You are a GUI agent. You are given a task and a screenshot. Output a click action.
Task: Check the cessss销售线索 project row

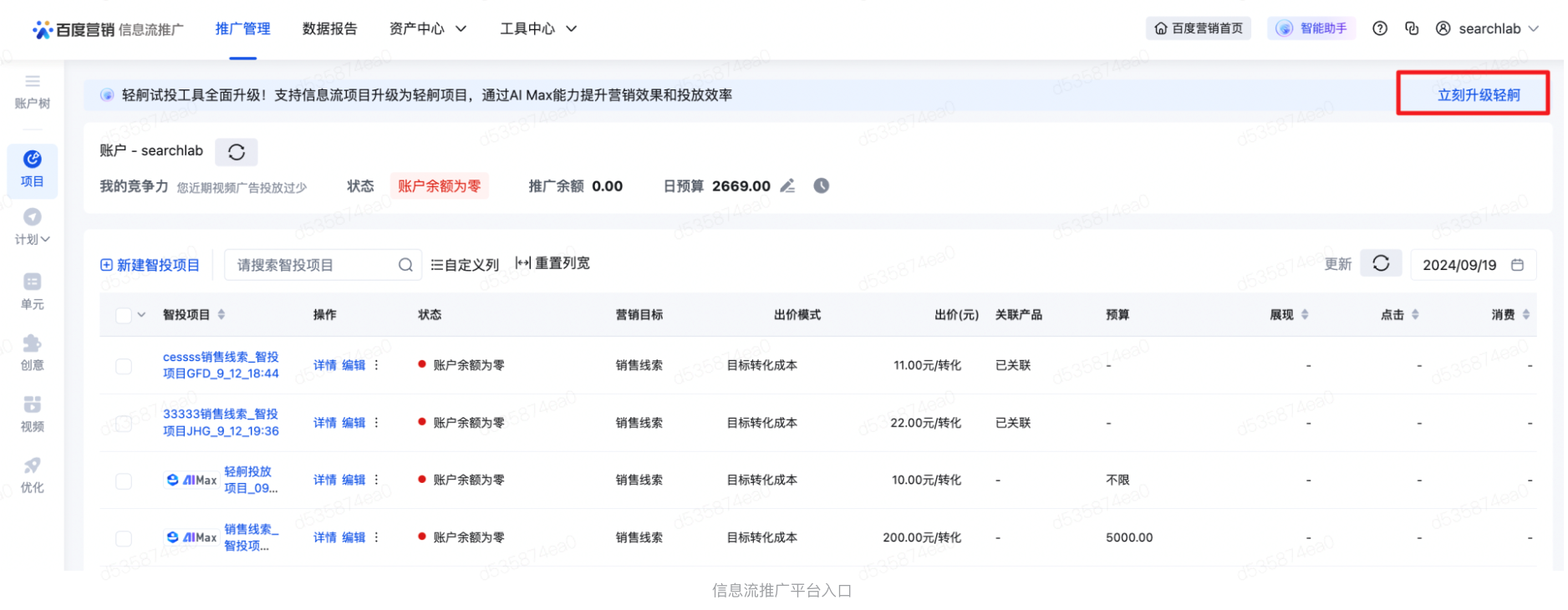click(x=124, y=367)
